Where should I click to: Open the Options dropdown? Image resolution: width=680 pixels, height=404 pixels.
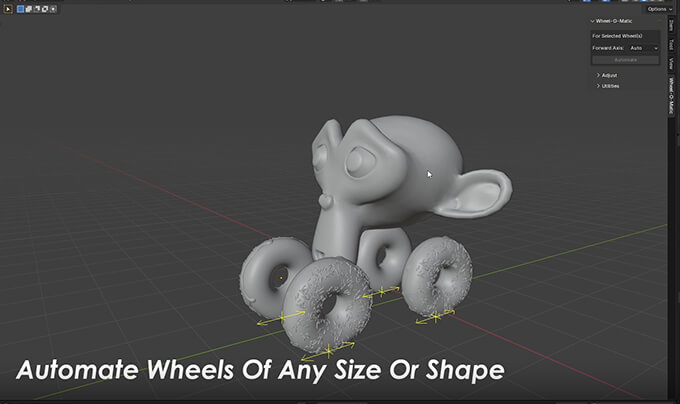pos(659,9)
